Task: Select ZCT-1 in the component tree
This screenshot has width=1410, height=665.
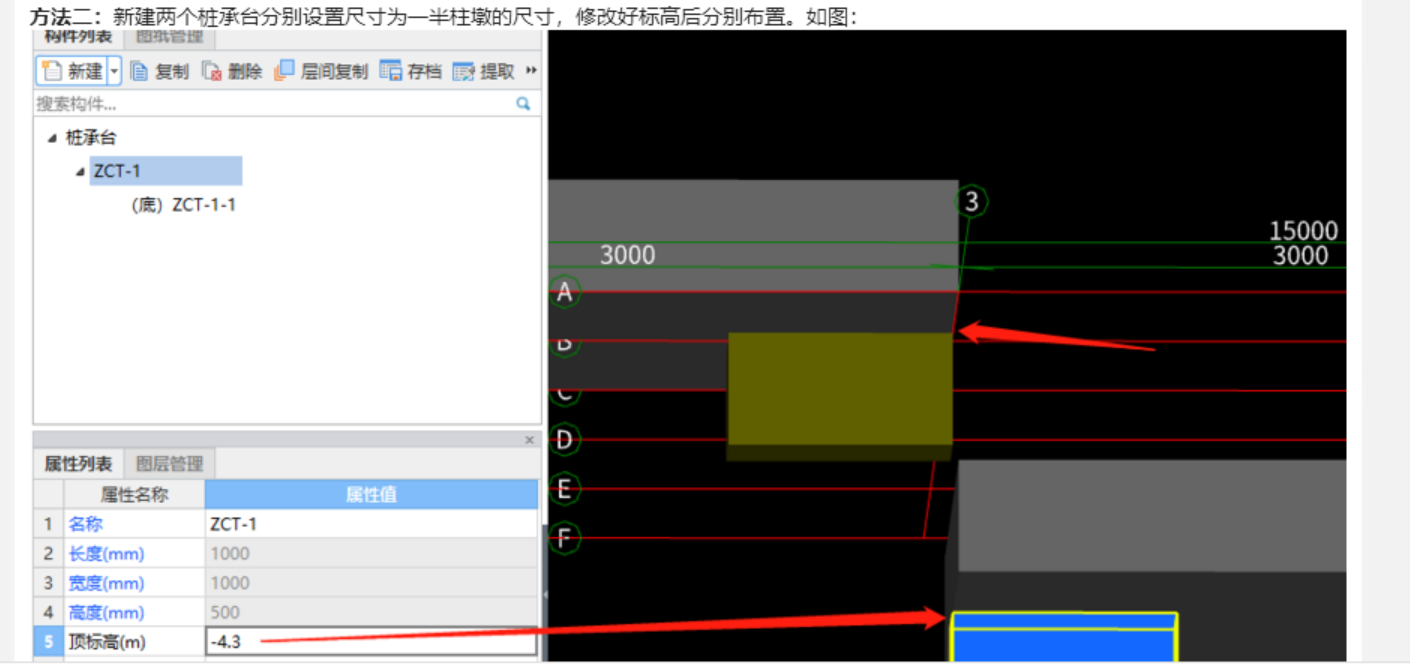Action: [165, 171]
